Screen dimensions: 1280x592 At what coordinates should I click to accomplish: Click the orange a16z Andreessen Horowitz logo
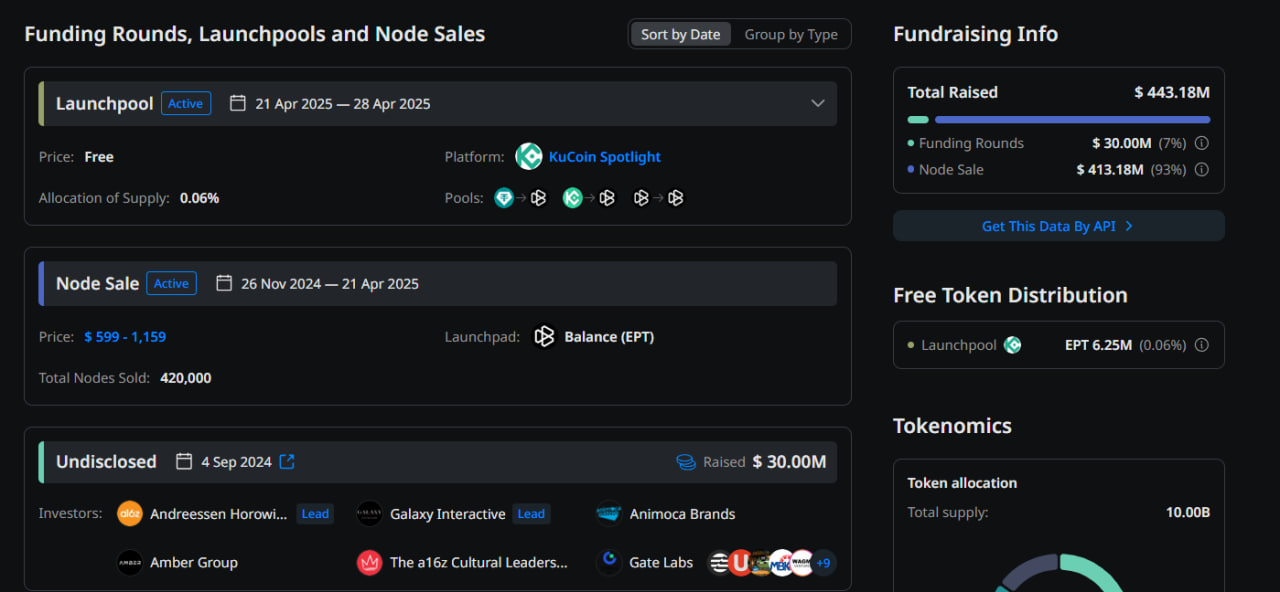click(x=130, y=514)
